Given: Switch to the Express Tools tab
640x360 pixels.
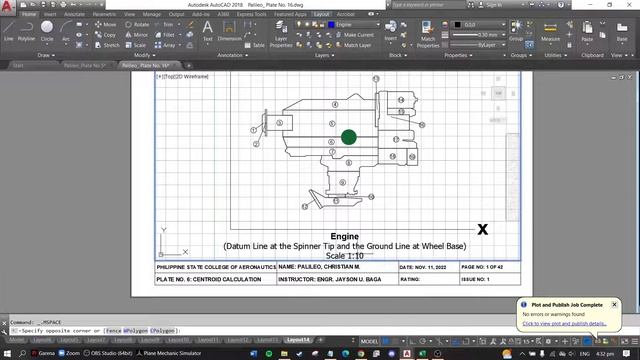Looking at the screenshot, I should [x=251, y=14].
